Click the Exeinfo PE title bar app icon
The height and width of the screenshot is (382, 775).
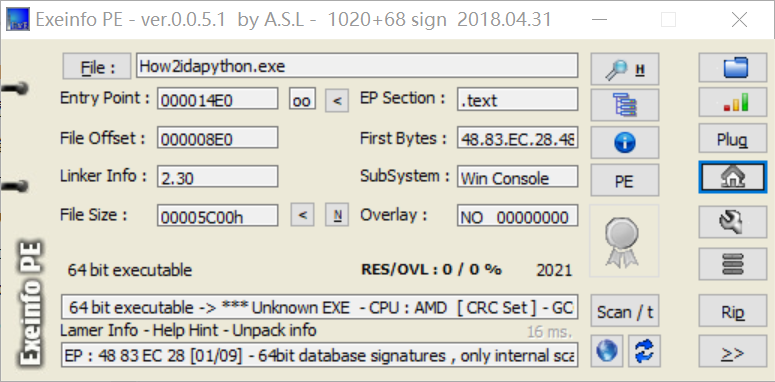[x=17, y=19]
